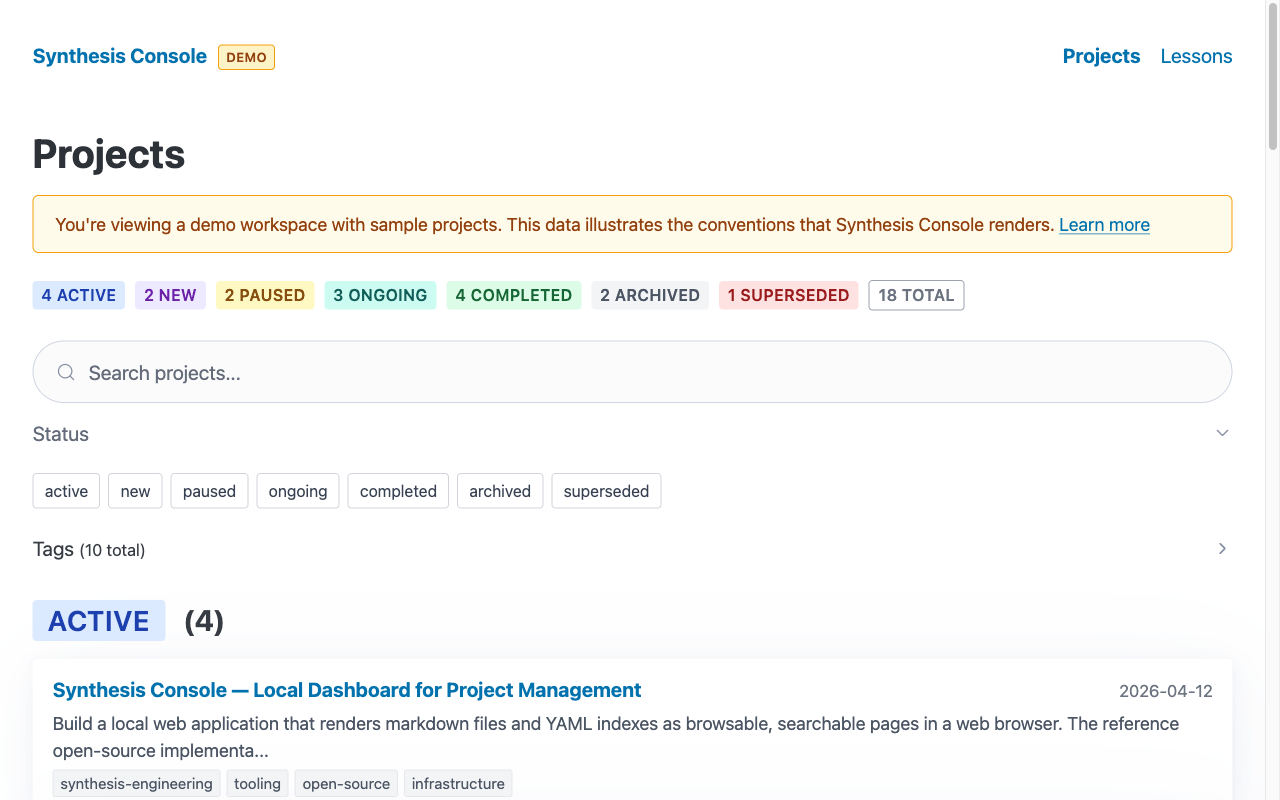Open the Synthesis Console dashboard project
The width and height of the screenshot is (1280, 800).
[346, 690]
